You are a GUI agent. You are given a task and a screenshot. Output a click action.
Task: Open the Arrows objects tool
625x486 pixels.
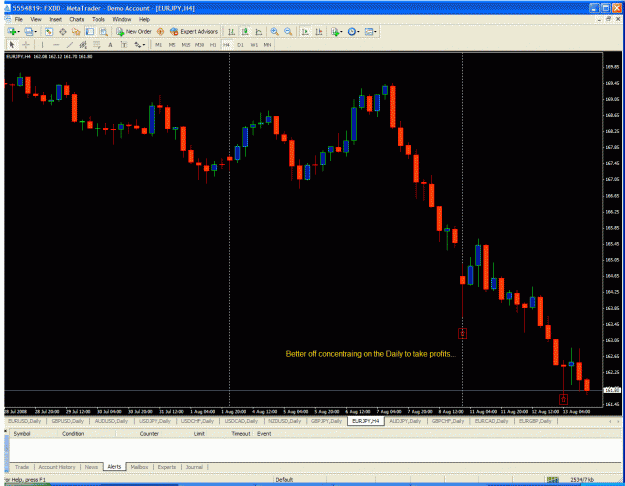coord(138,45)
